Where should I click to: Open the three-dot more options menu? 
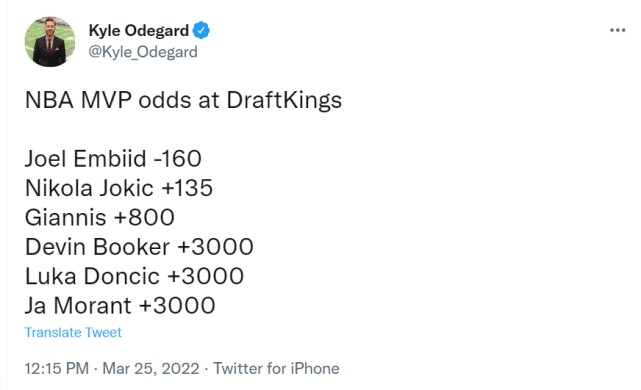617,30
